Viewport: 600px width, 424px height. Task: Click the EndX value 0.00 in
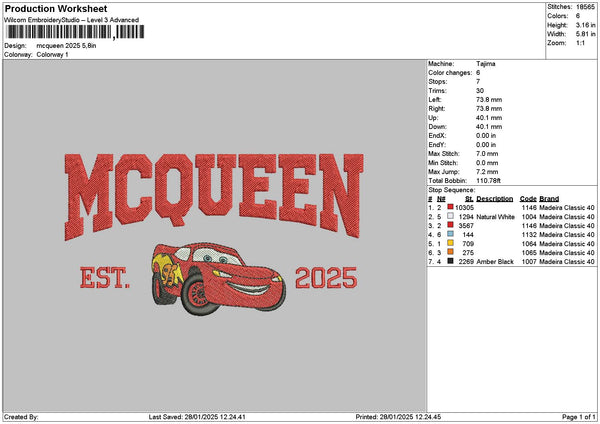click(x=486, y=136)
